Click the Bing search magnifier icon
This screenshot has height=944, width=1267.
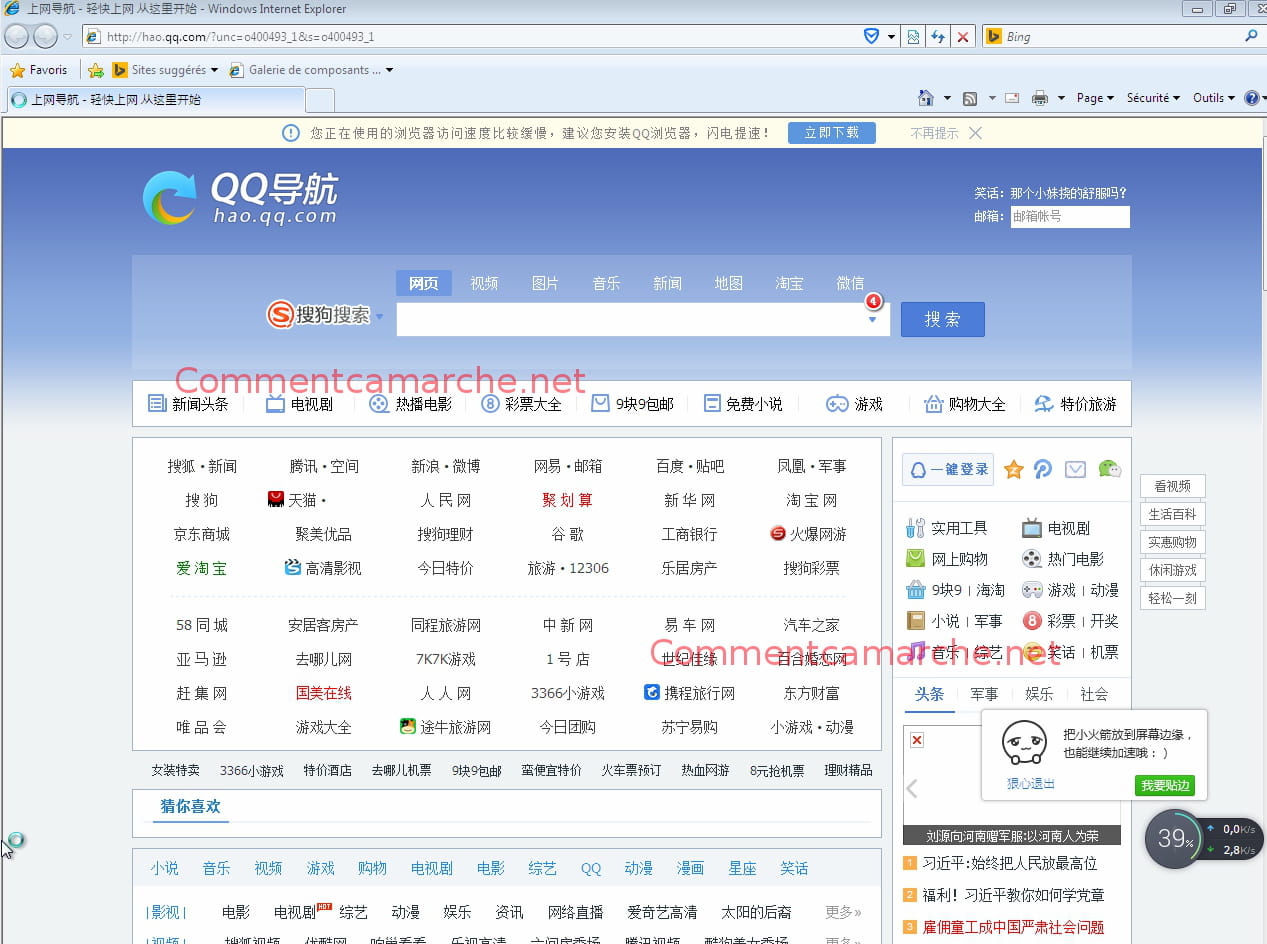pyautogui.click(x=1251, y=36)
